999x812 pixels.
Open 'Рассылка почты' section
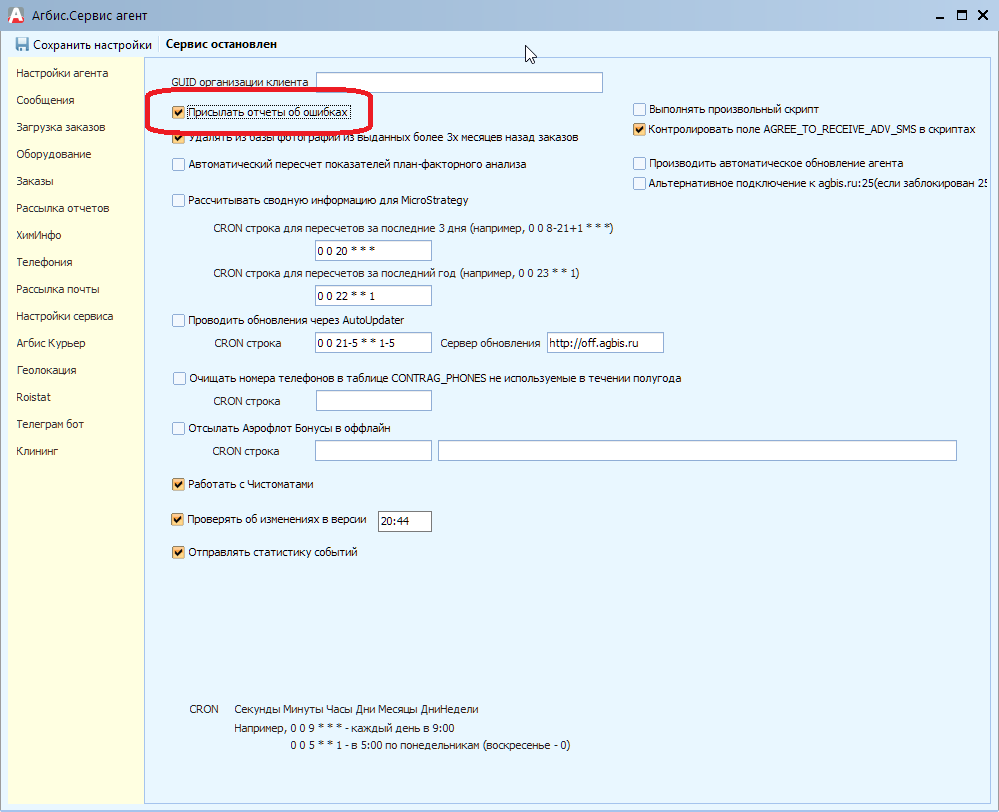coord(57,289)
